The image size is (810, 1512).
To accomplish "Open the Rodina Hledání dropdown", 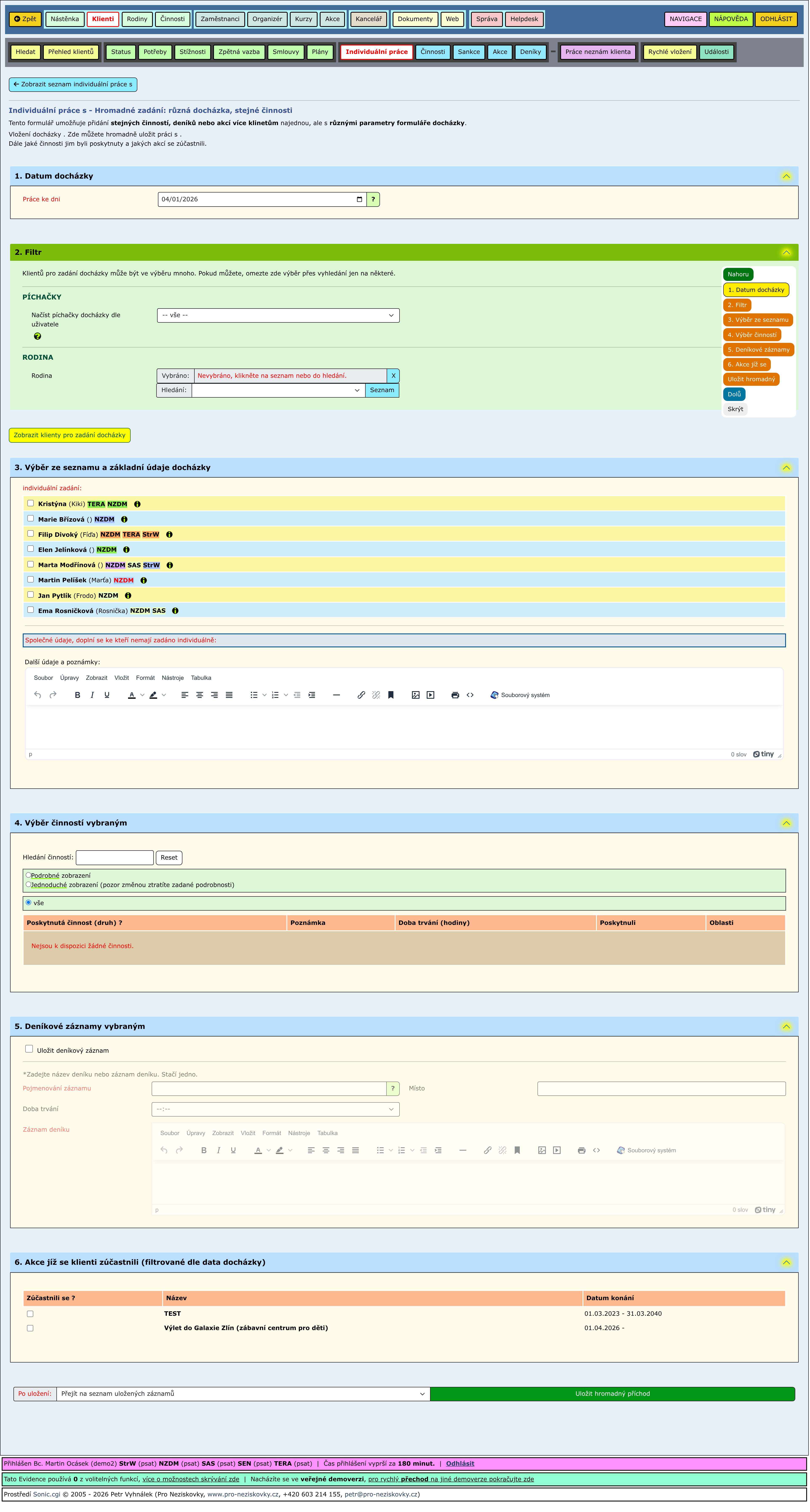I will click(x=278, y=391).
